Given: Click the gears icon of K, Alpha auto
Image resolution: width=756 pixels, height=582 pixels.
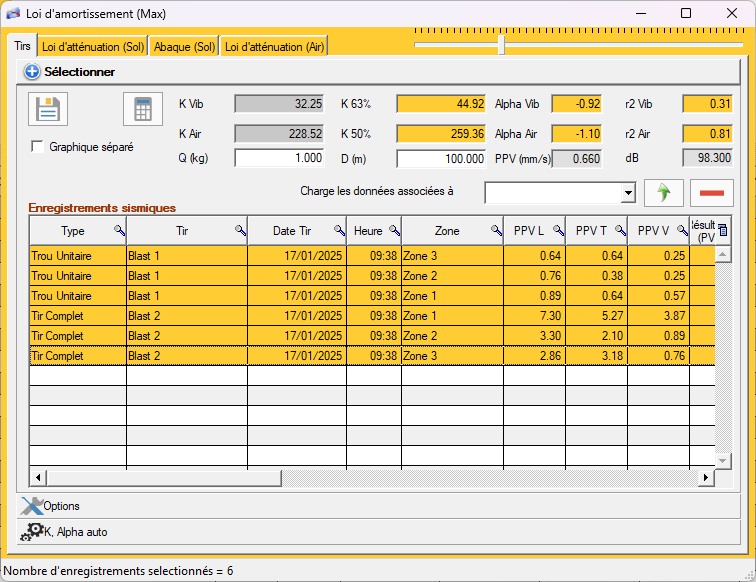Looking at the screenshot, I should (32, 532).
